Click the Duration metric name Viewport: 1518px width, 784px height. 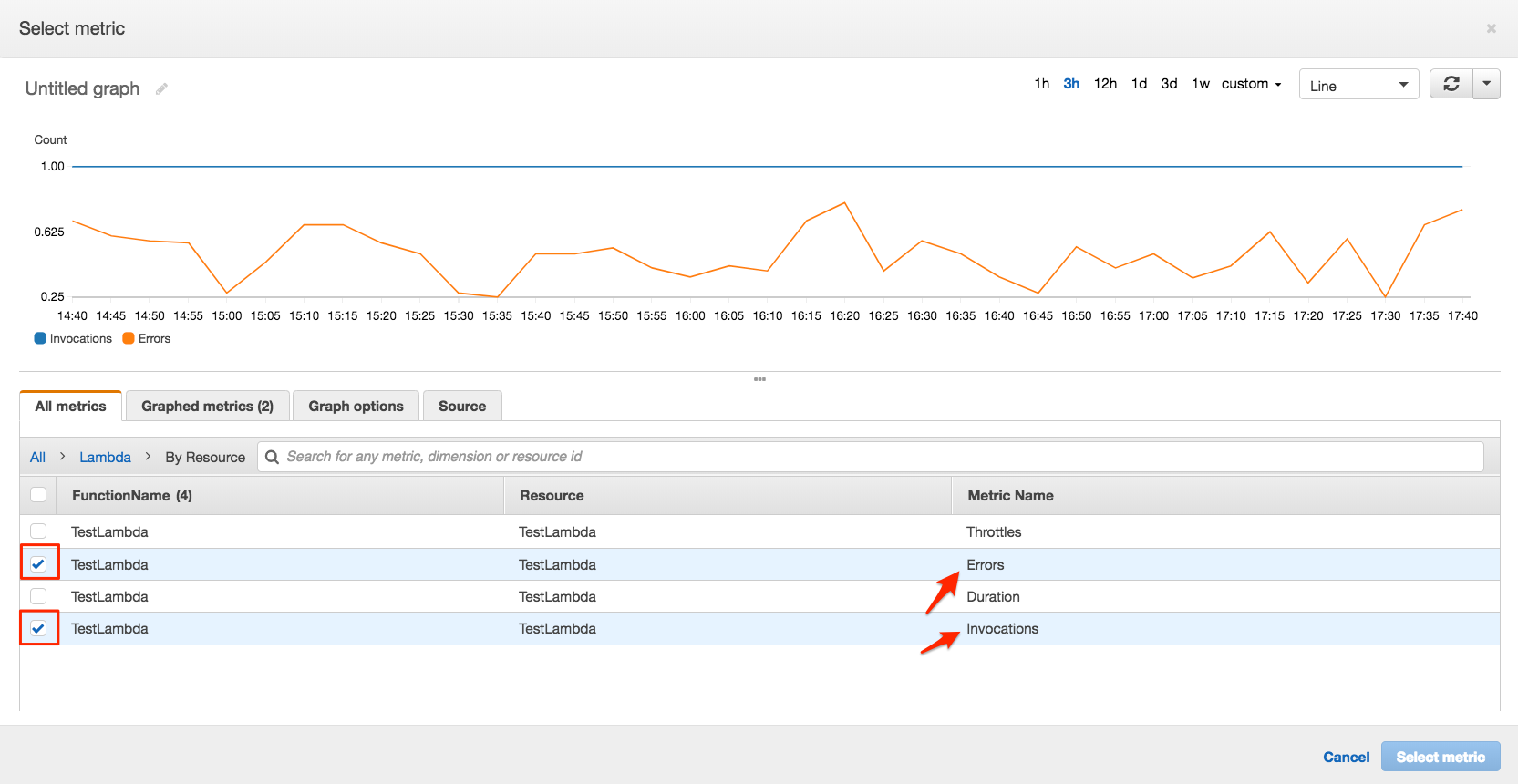pos(993,596)
